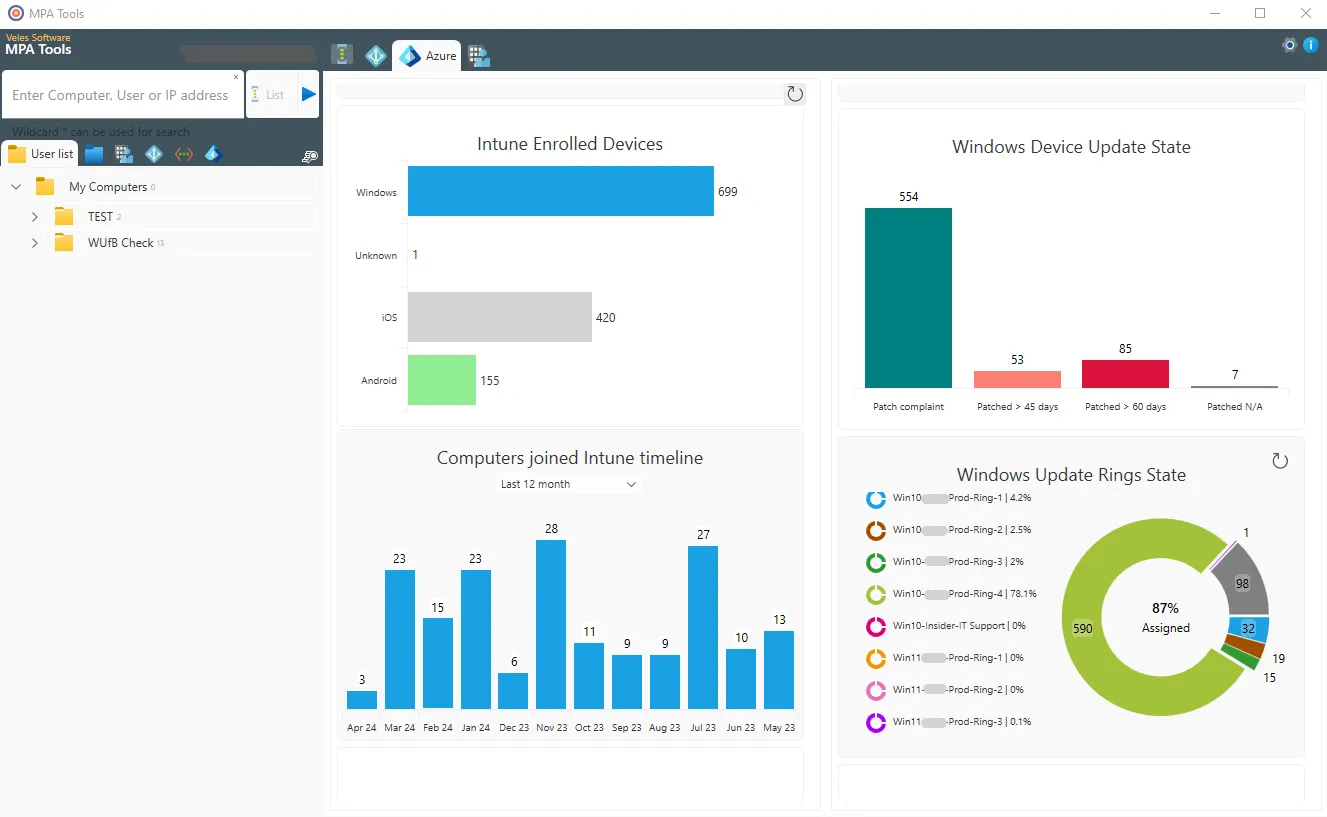Expand the TEST folder in the tree
This screenshot has width=1327, height=817.
pos(35,216)
